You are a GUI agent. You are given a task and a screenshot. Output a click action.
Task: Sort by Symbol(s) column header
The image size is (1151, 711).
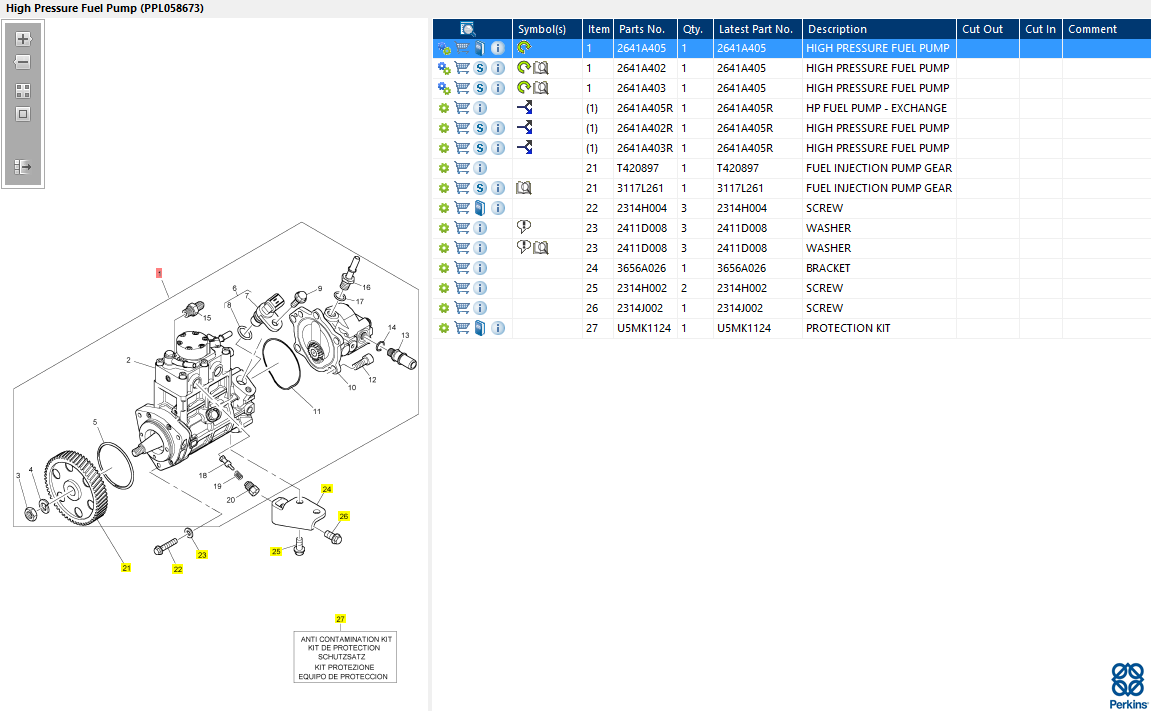point(547,29)
